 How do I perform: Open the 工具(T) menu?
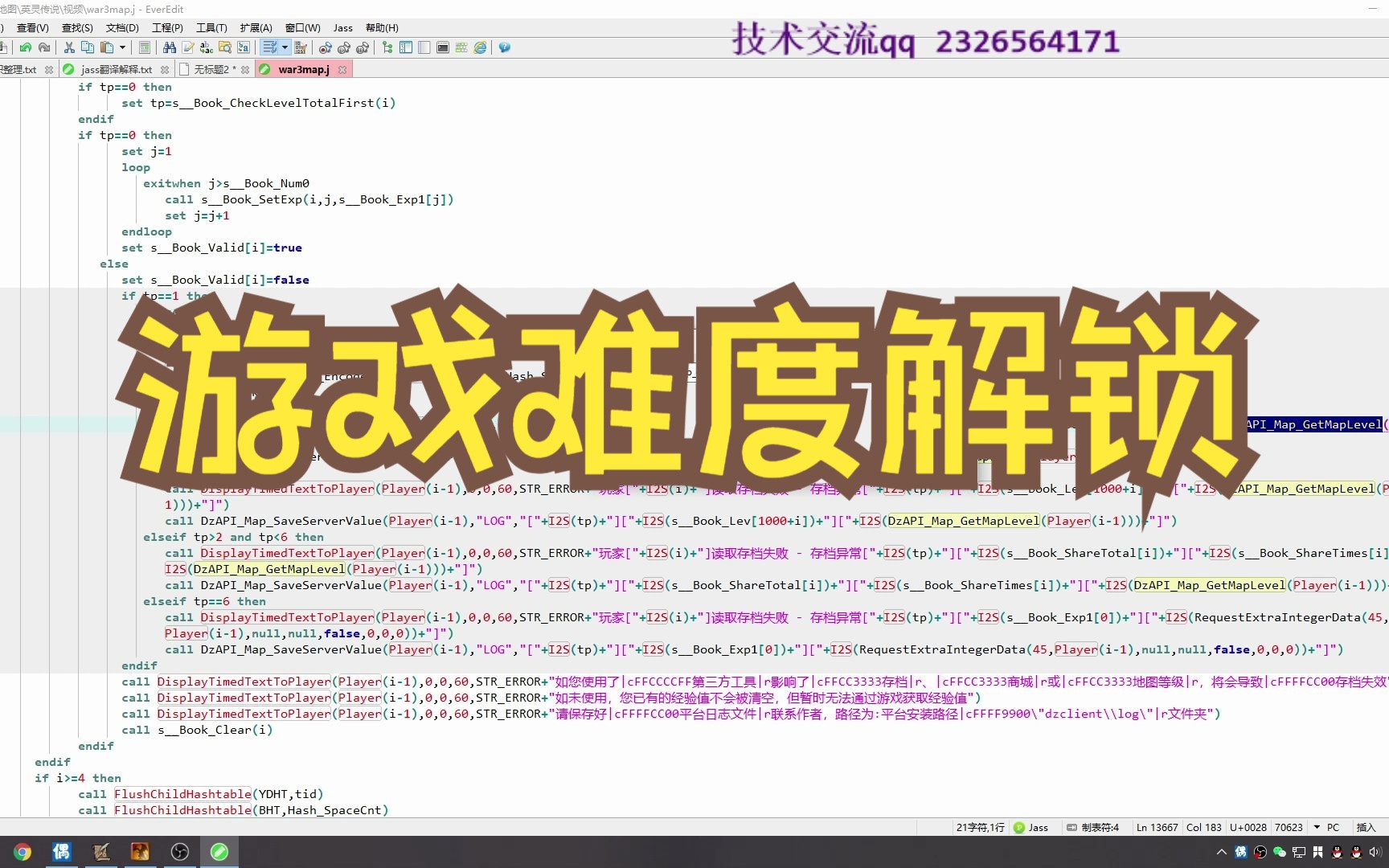coord(211,28)
